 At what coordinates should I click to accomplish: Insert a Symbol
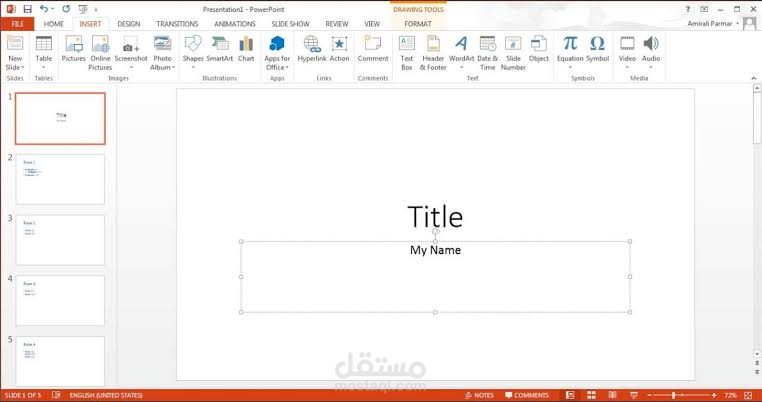coord(597,49)
